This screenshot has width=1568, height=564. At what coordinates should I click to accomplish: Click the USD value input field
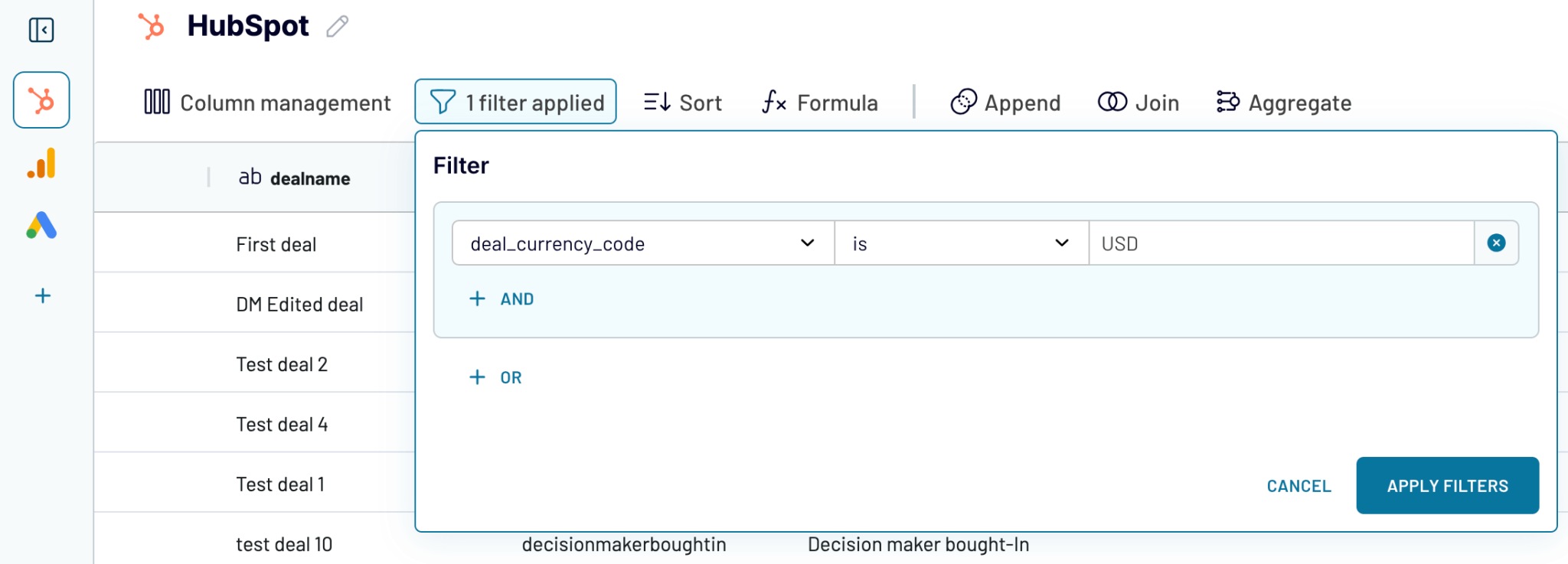pyautogui.click(x=1279, y=243)
